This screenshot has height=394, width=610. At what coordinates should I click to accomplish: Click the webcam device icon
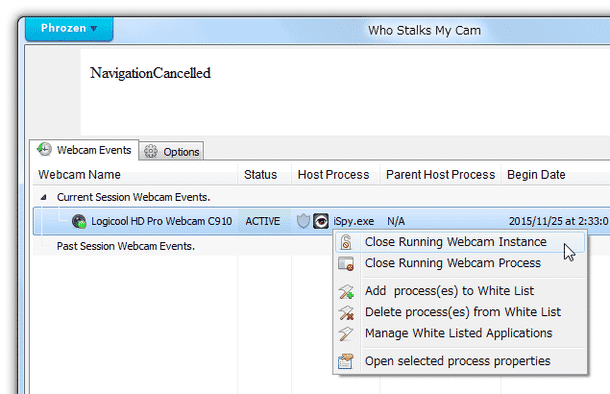[x=79, y=221]
